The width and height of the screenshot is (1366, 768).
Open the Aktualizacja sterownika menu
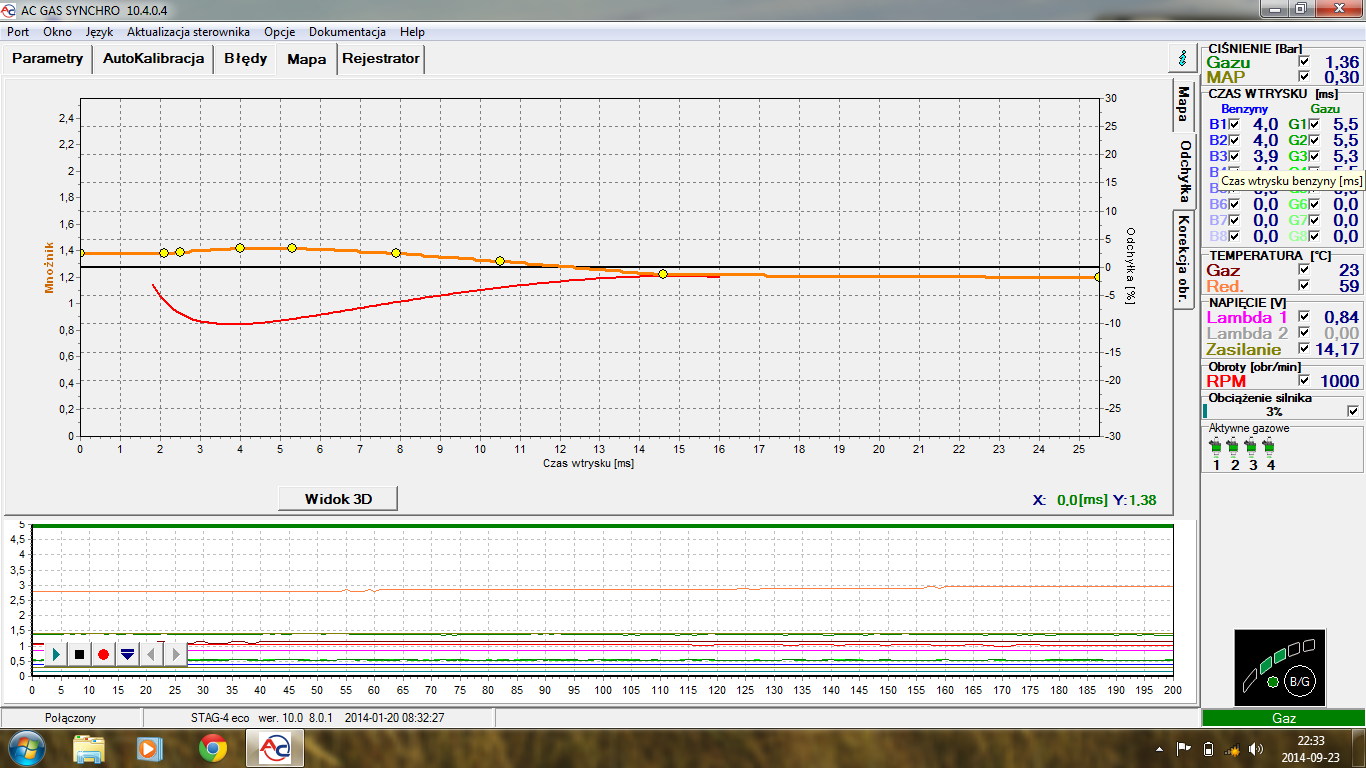coord(189,32)
